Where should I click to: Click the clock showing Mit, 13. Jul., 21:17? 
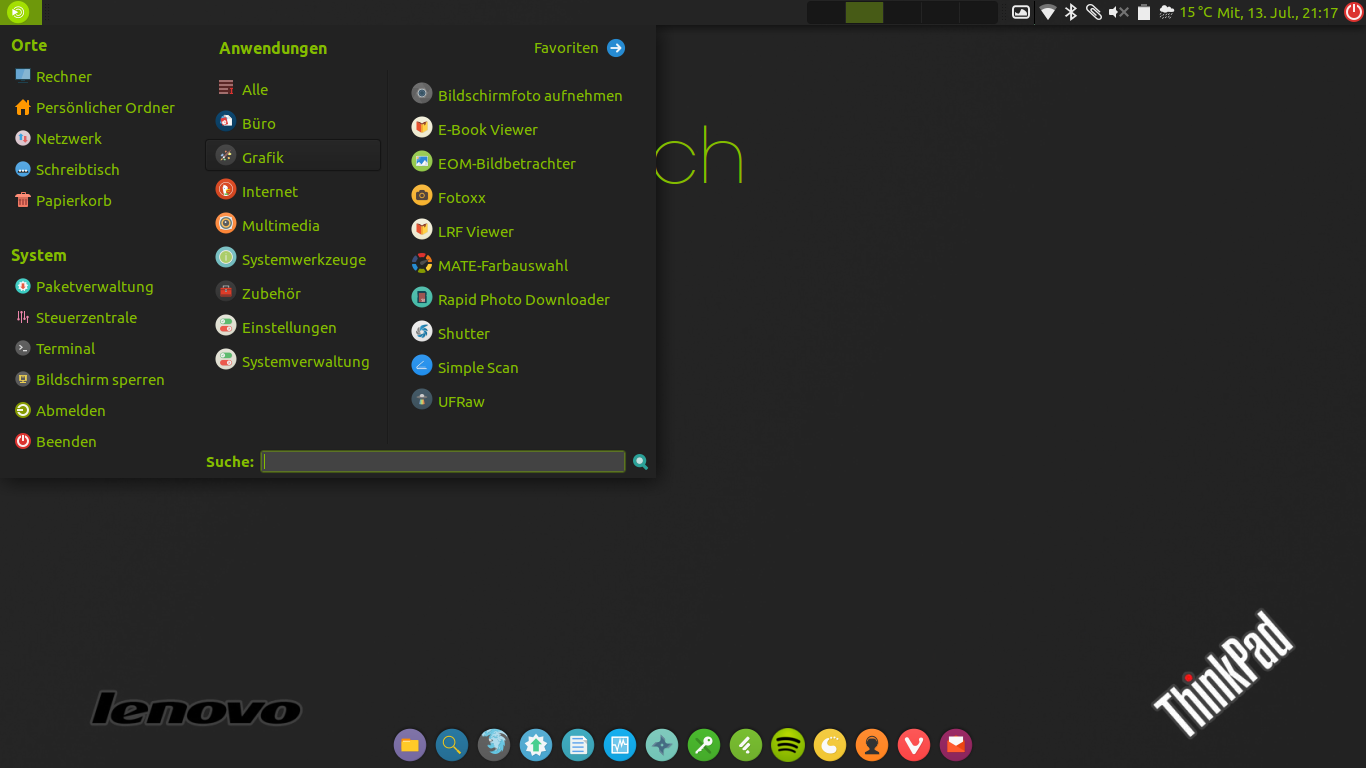point(1278,12)
